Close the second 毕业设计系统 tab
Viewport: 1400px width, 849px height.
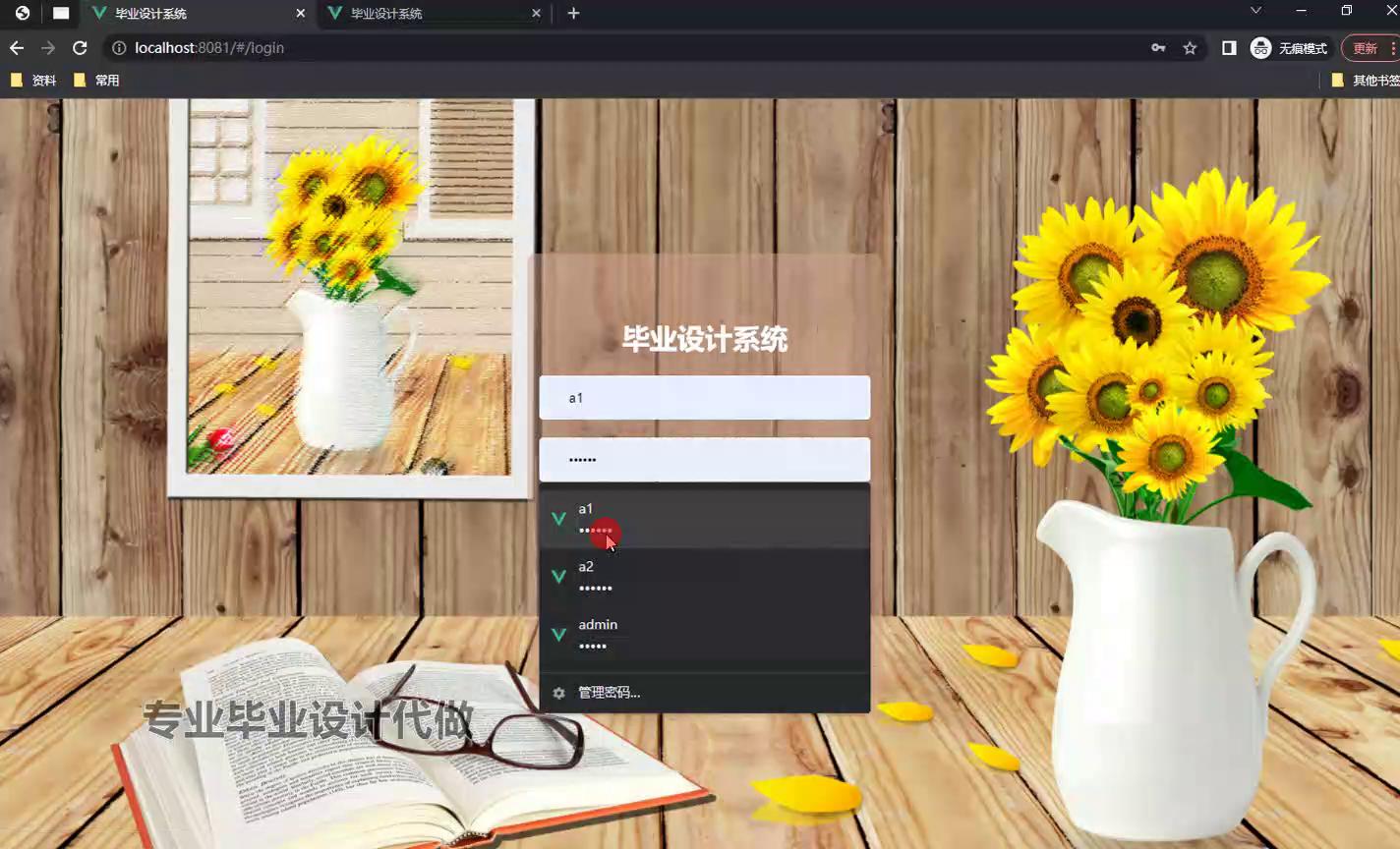(536, 14)
